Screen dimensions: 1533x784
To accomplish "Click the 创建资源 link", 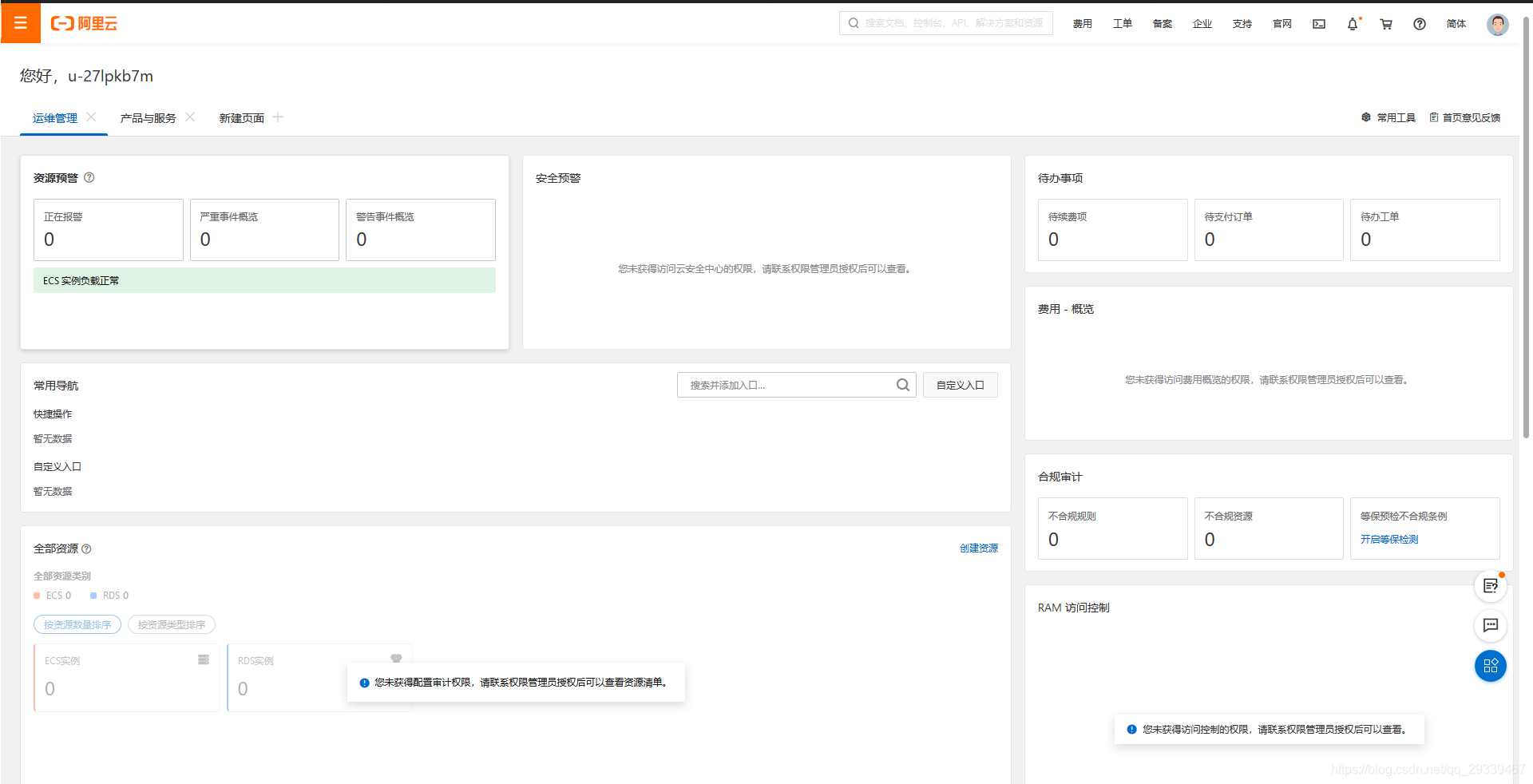I will coord(979,548).
